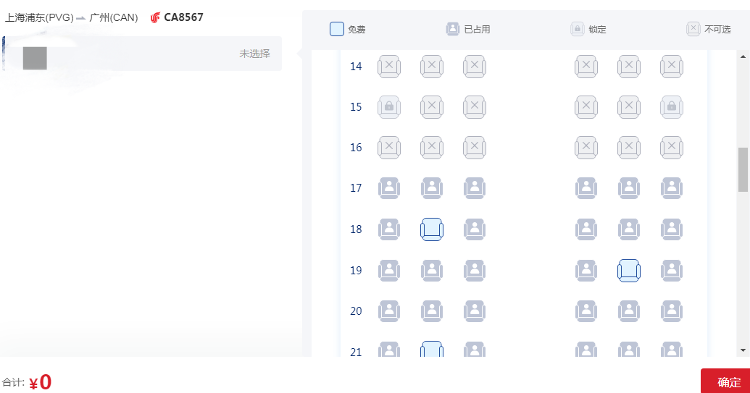Click the Air China logo beside CA8567
750x393 pixels.
coord(155,18)
